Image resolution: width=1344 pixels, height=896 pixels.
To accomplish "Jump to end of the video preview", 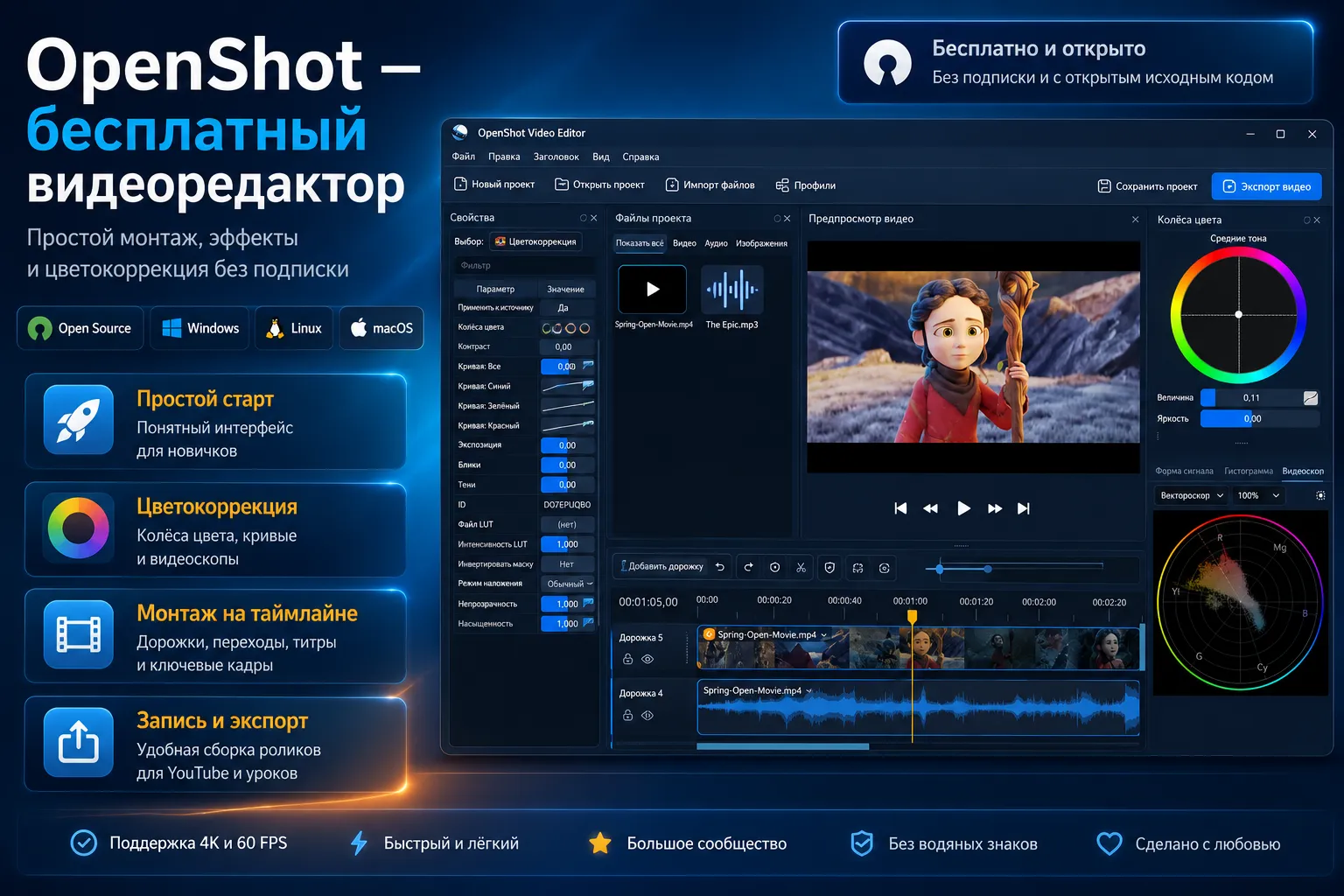I will [1024, 508].
